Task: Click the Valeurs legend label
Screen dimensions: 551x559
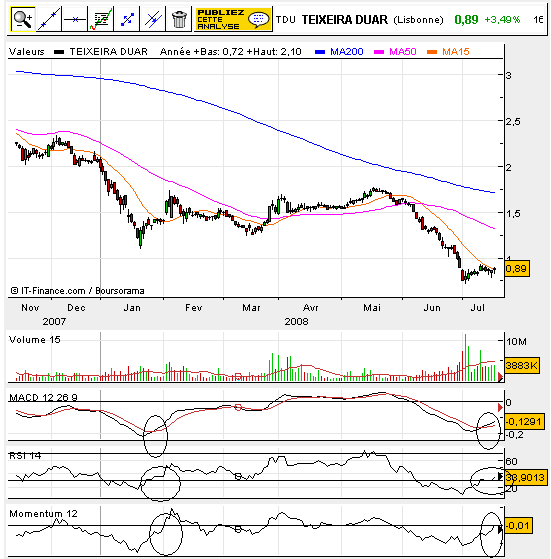Action: pos(27,52)
